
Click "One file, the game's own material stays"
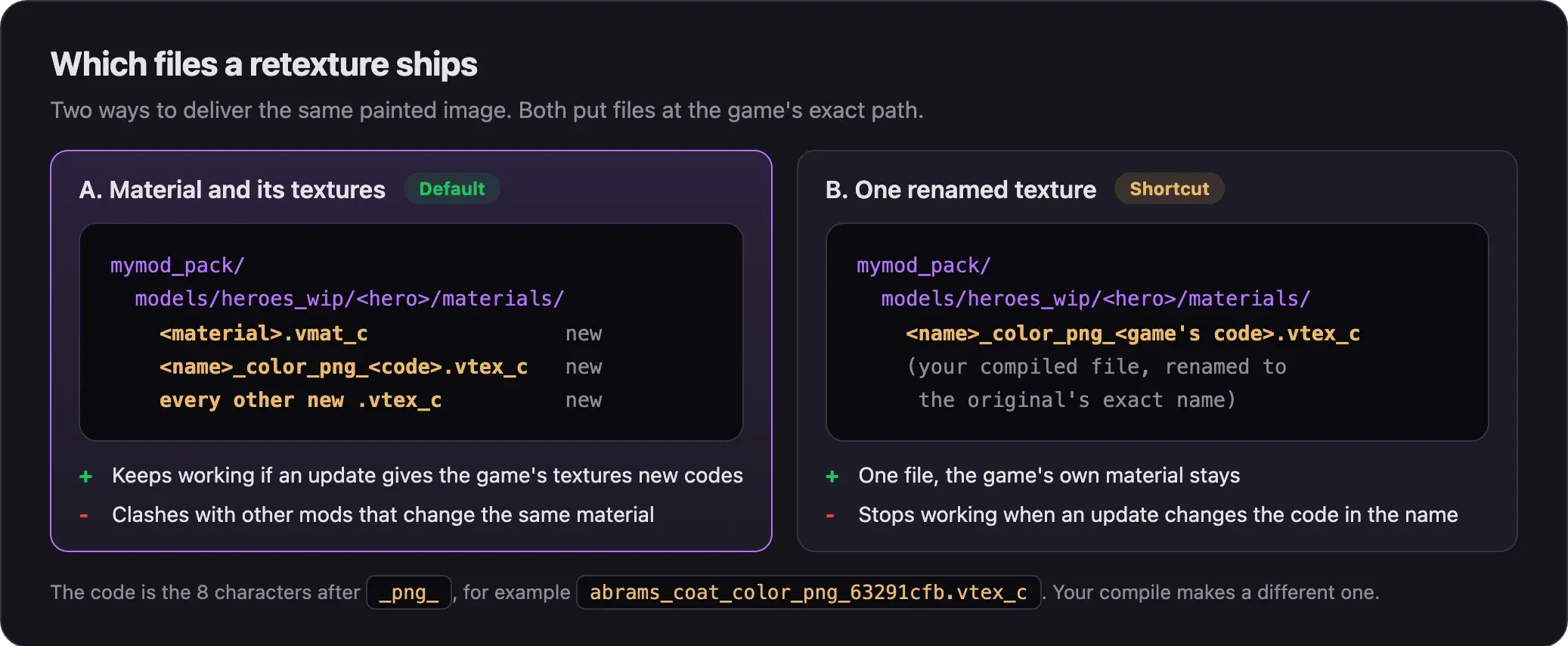pos(1049,475)
